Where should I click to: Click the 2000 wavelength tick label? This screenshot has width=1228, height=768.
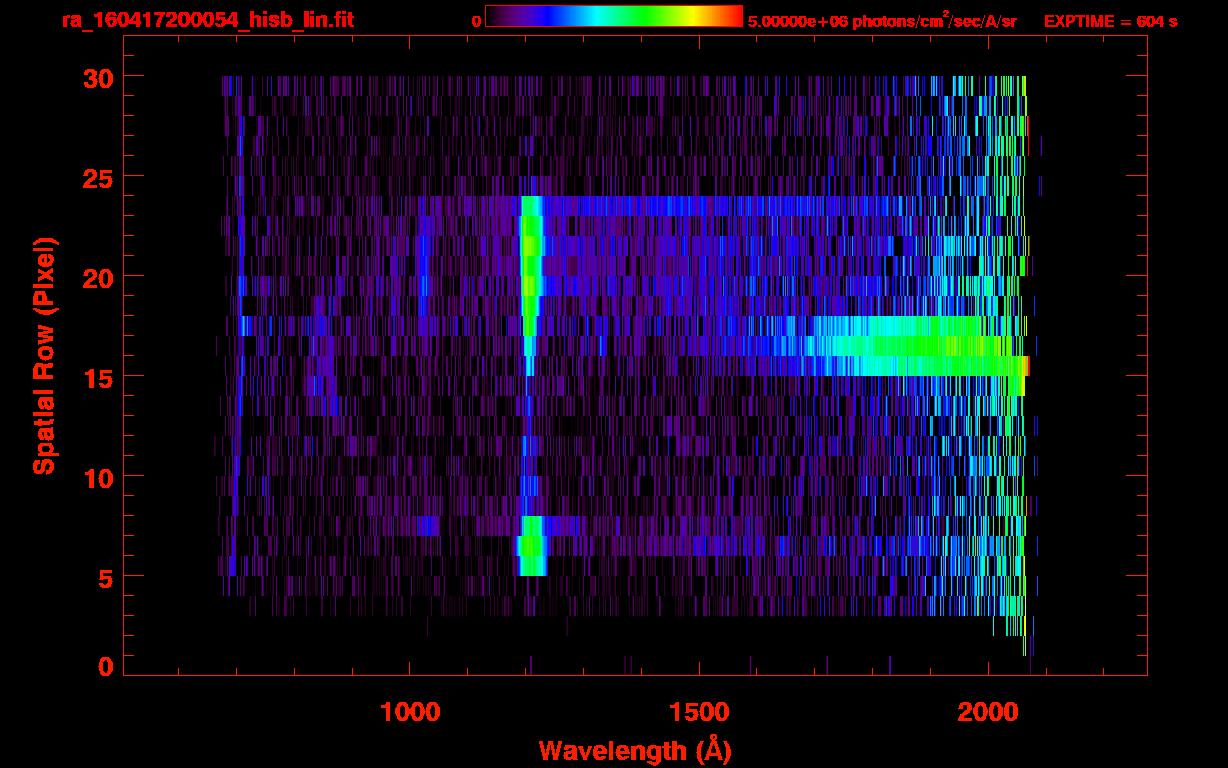point(988,712)
